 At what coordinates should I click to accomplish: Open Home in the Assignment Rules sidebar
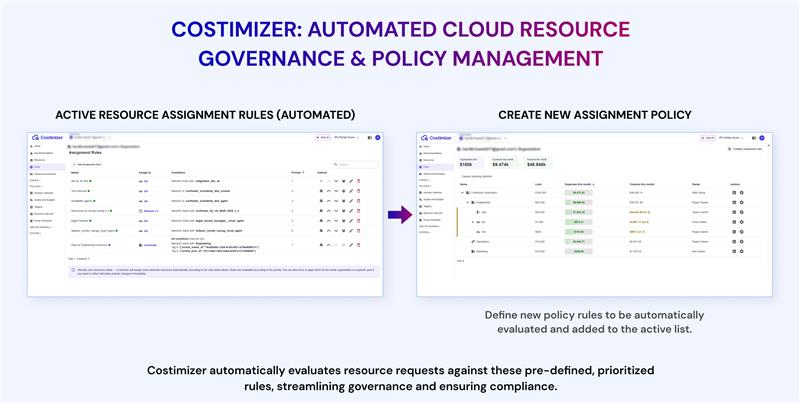(x=39, y=146)
